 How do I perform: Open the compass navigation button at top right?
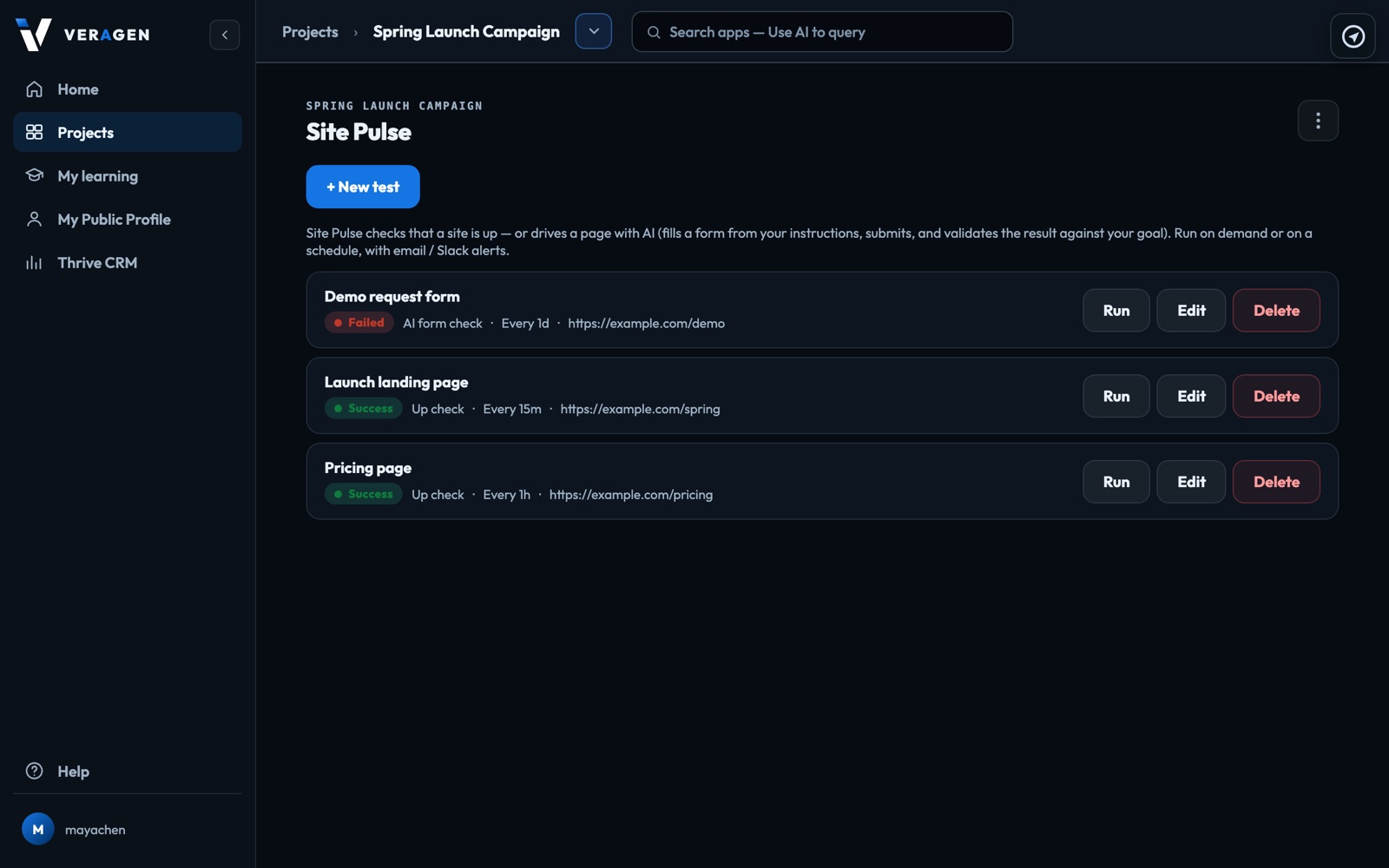[1353, 36]
